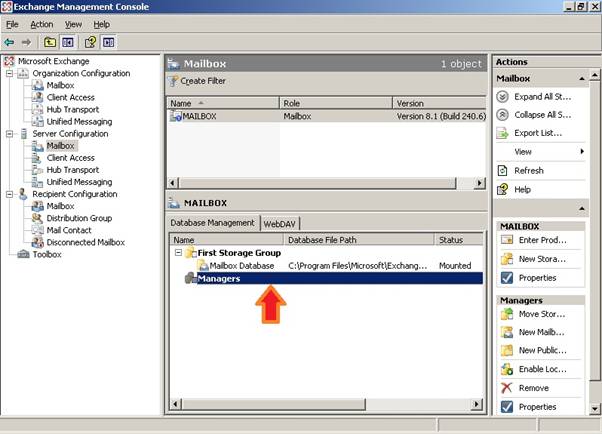This screenshot has height=434, width=602.
Task: Open Mail Contact node
Action: pos(69,230)
